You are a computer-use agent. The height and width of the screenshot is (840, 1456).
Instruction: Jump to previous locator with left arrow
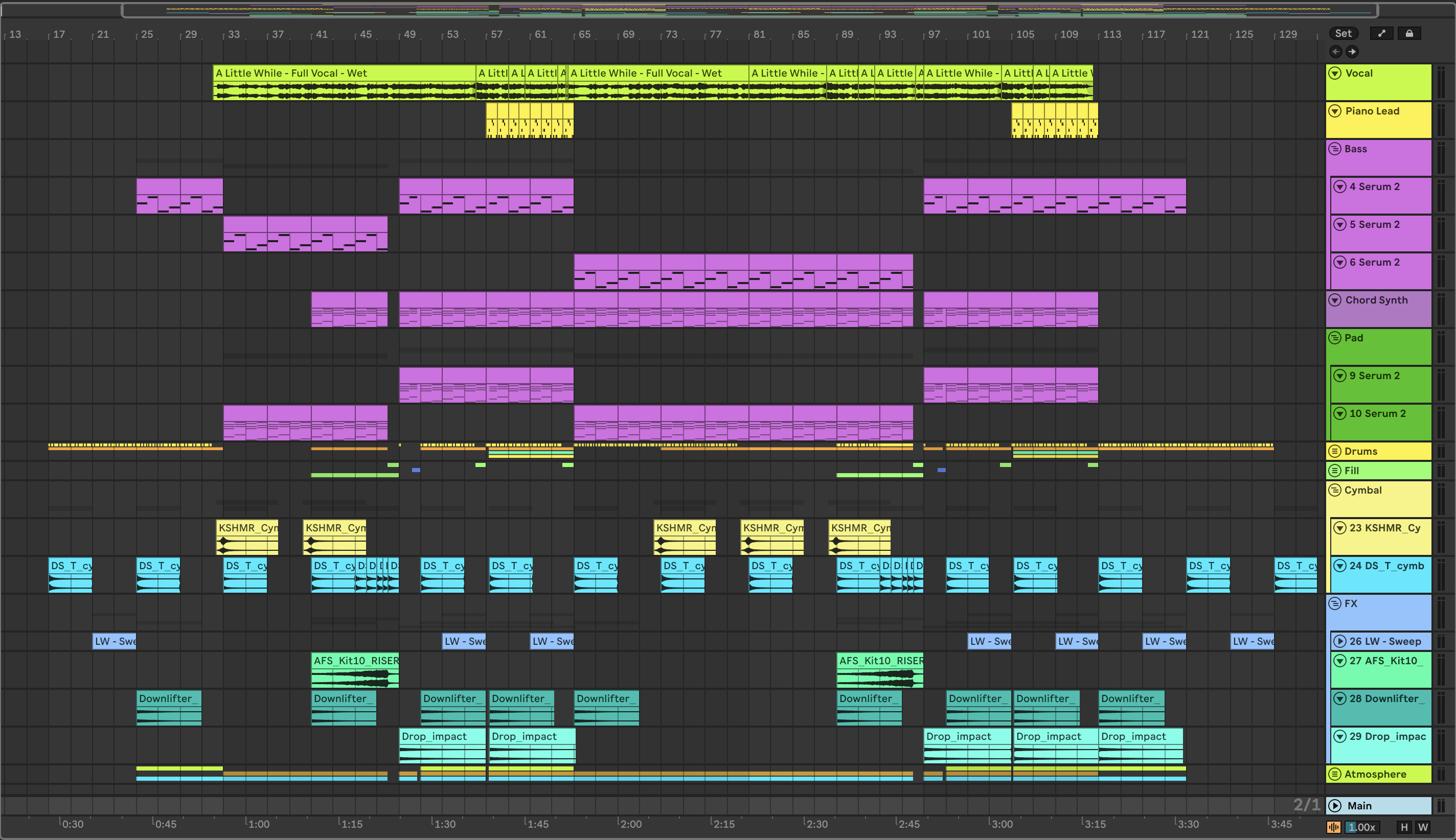click(x=1335, y=52)
